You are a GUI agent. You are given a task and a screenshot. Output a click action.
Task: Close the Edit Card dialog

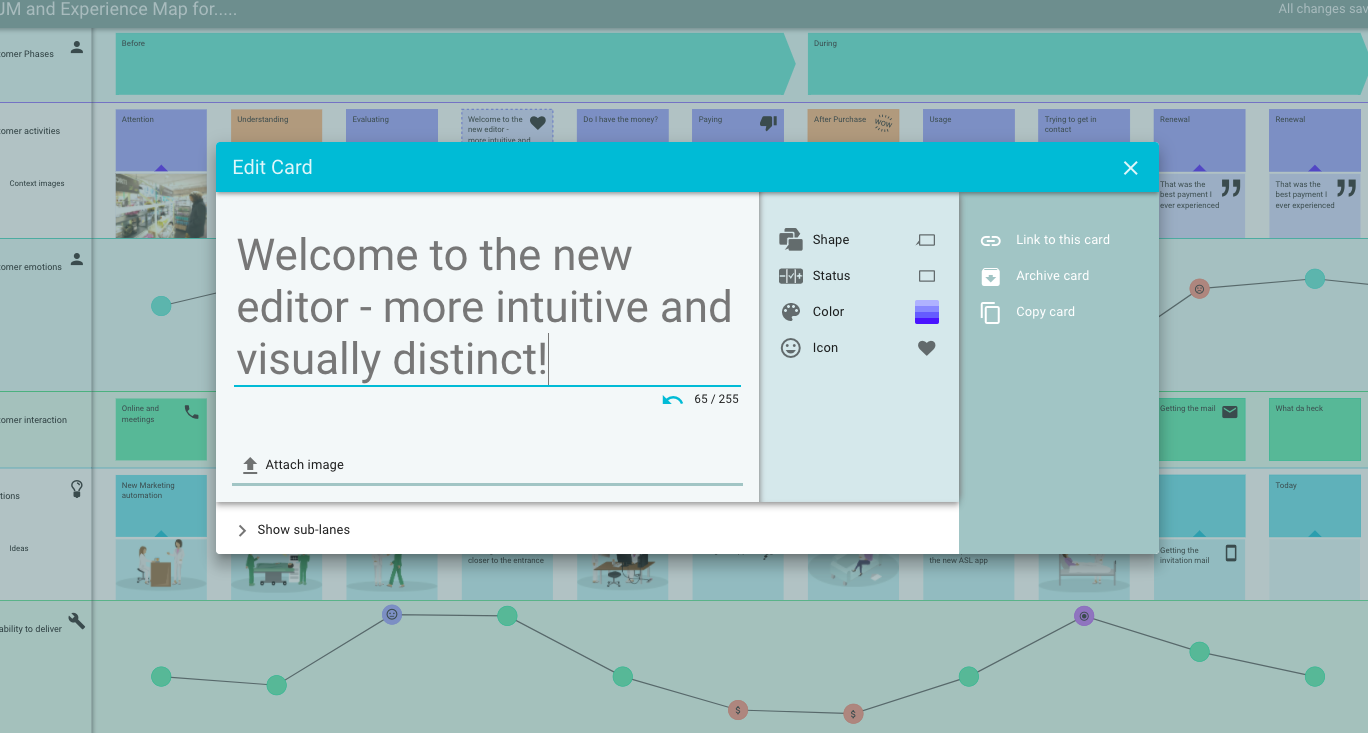click(1130, 168)
